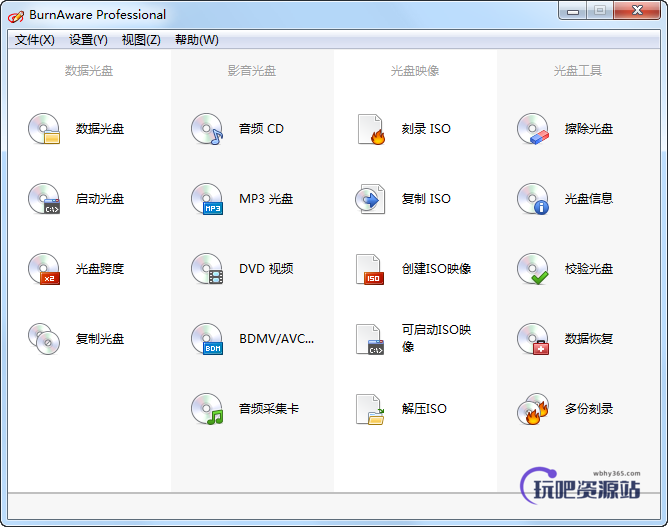
Task: Open the 可启动ISO映像 command prompt page icon
Action: [370, 339]
